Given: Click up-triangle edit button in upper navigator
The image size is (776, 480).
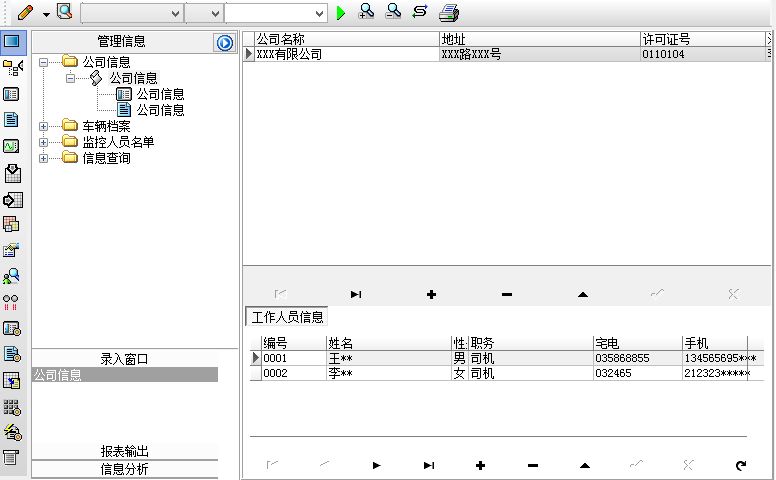Looking at the screenshot, I should point(582,294).
